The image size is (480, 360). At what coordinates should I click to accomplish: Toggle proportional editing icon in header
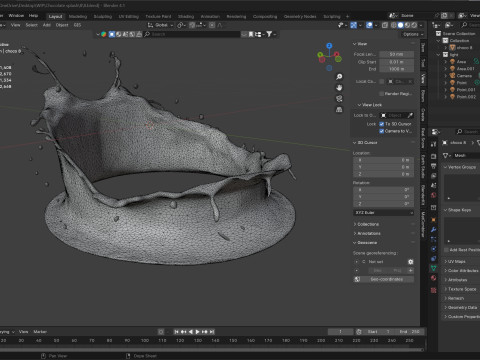(212, 25)
